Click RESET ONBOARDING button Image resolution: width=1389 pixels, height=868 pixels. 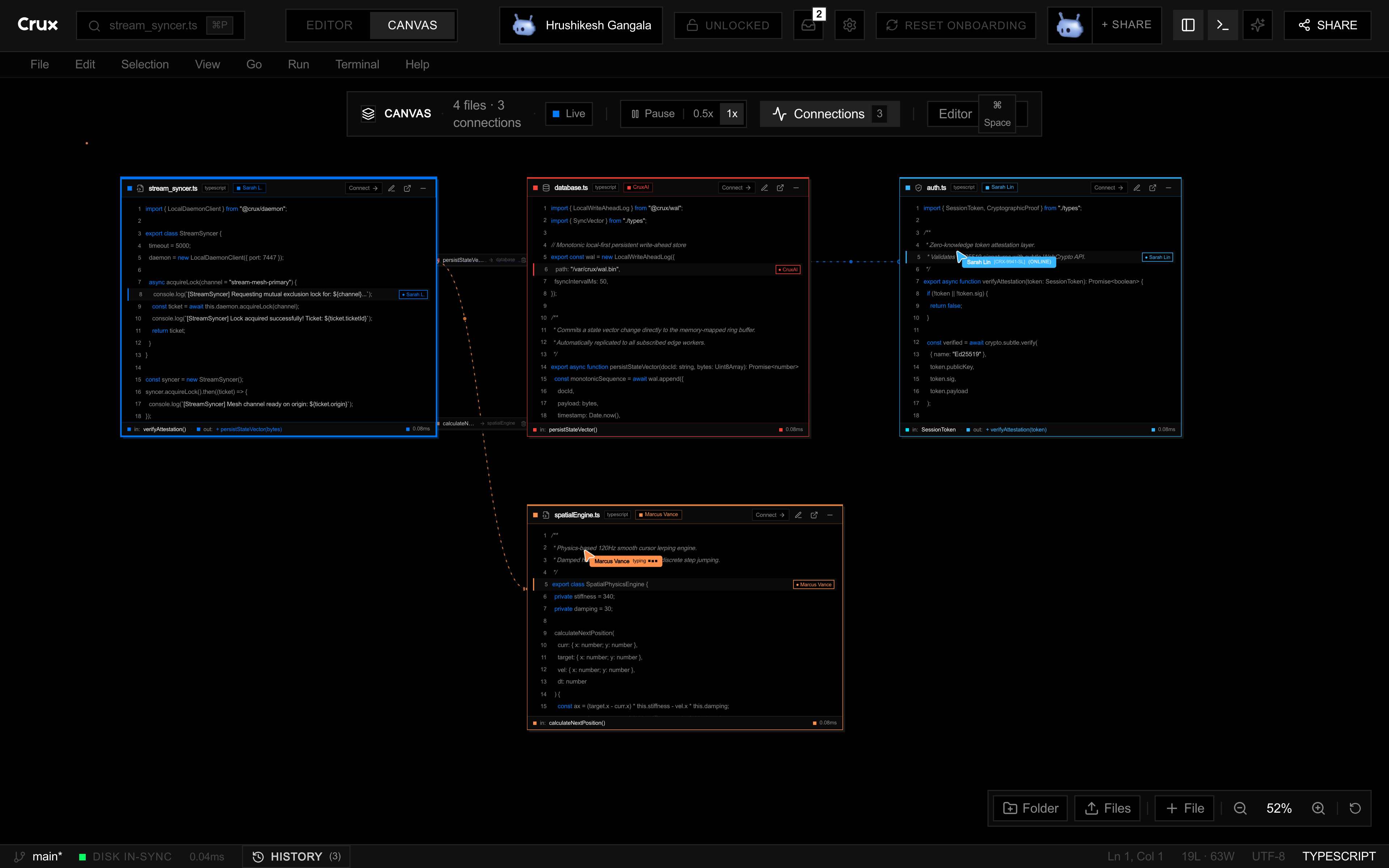coord(956,25)
